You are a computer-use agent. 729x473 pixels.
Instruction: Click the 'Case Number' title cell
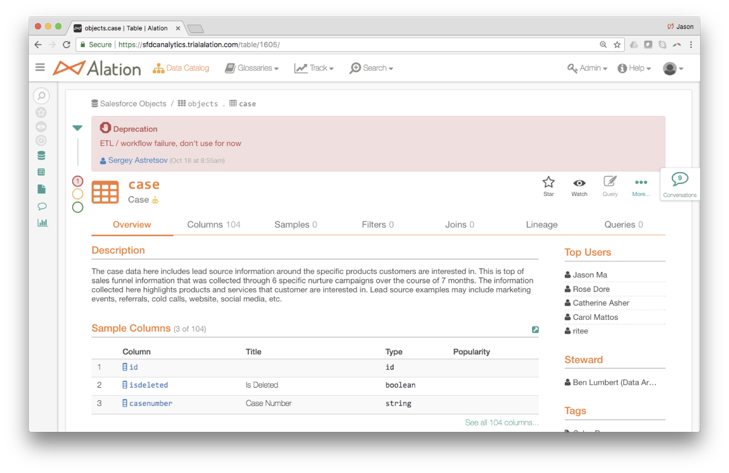tap(268, 403)
